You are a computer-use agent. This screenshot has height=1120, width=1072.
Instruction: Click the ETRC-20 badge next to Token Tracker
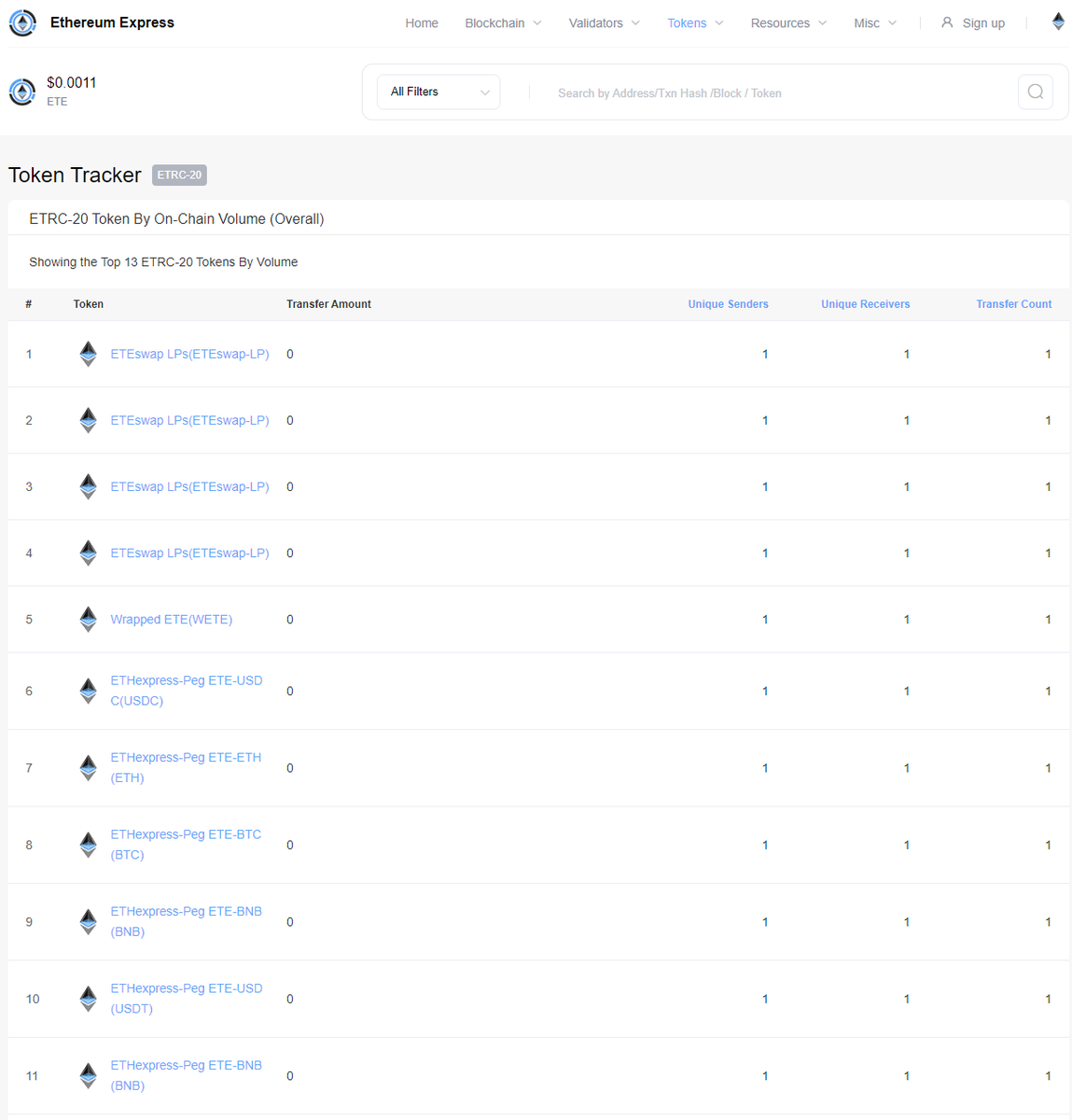[x=179, y=175]
